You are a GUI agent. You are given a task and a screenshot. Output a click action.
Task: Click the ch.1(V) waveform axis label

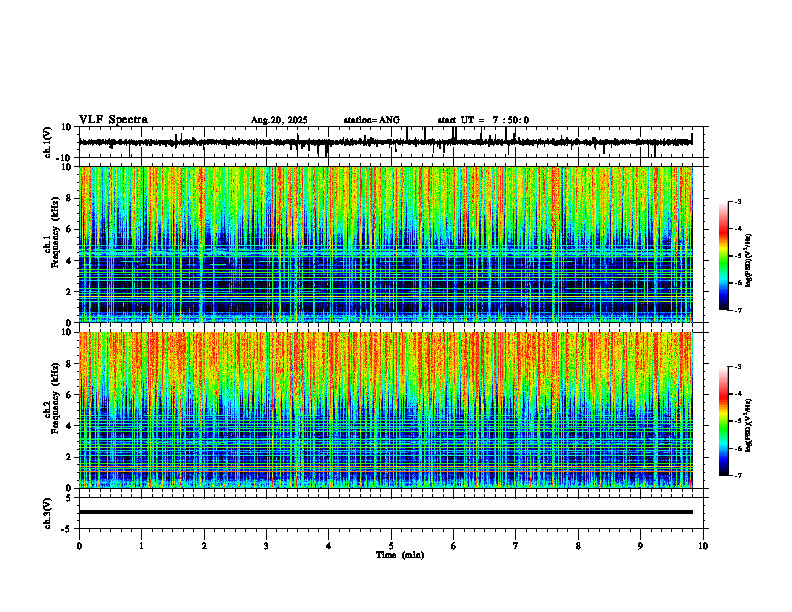tap(48, 142)
